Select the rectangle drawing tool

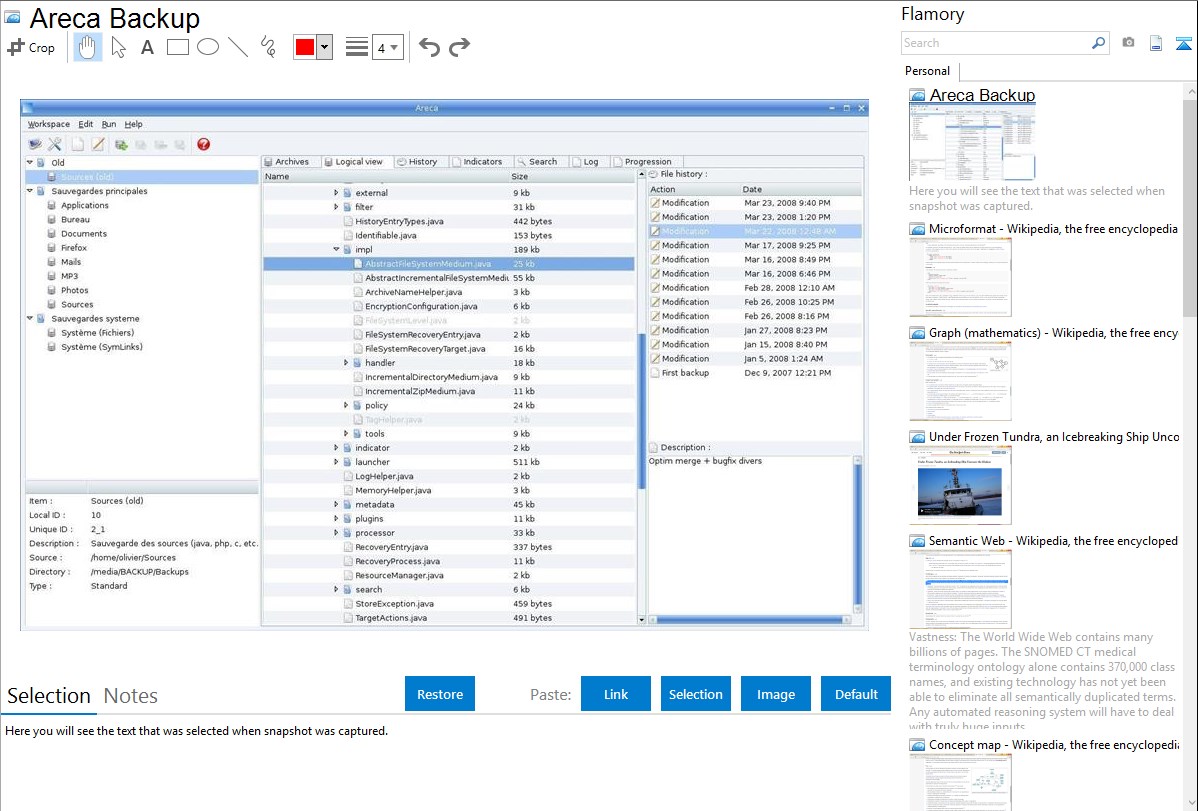177,47
